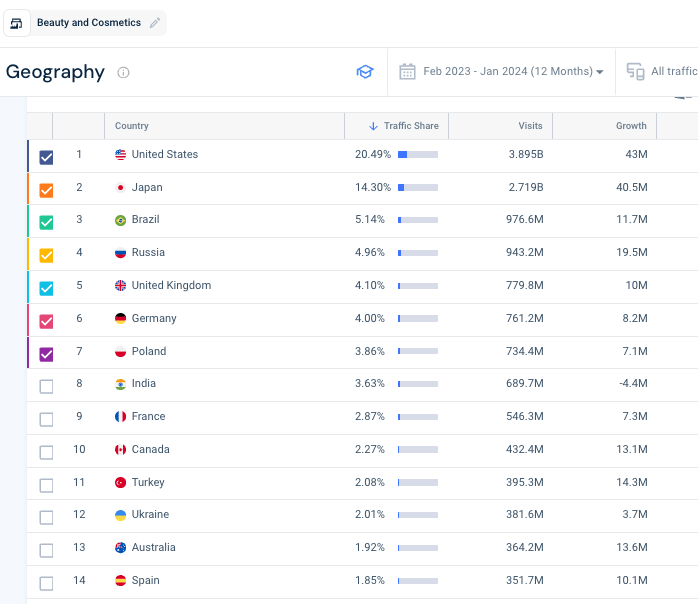Click the India flag icon

coord(120,384)
